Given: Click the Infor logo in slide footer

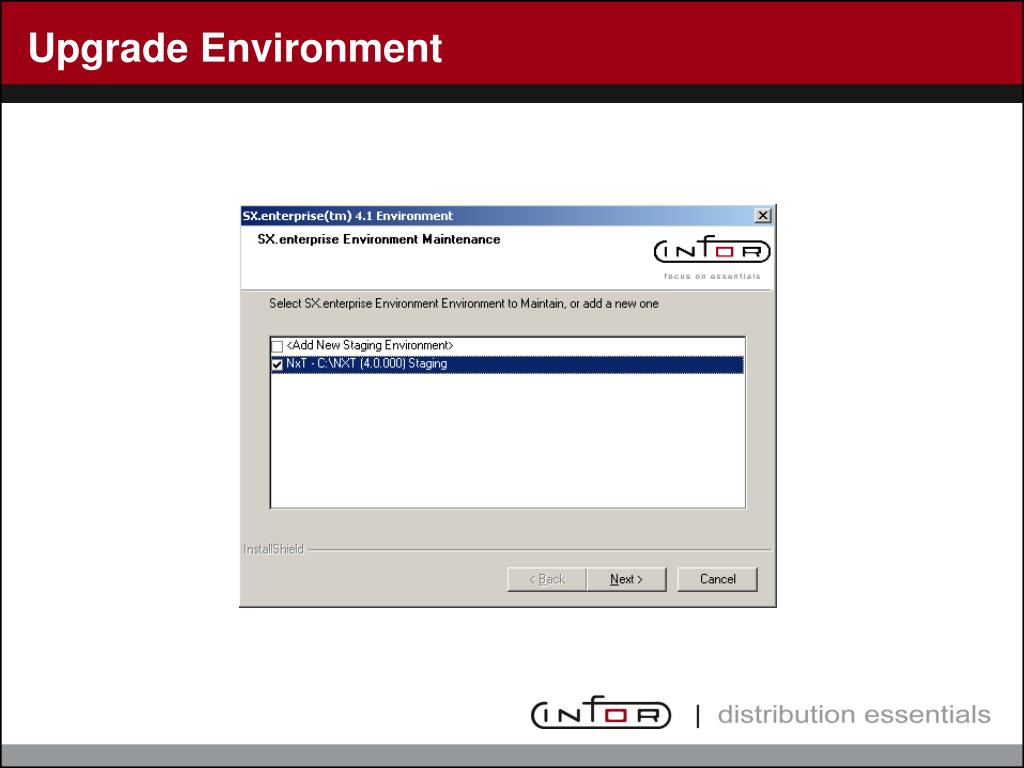Looking at the screenshot, I should [601, 712].
